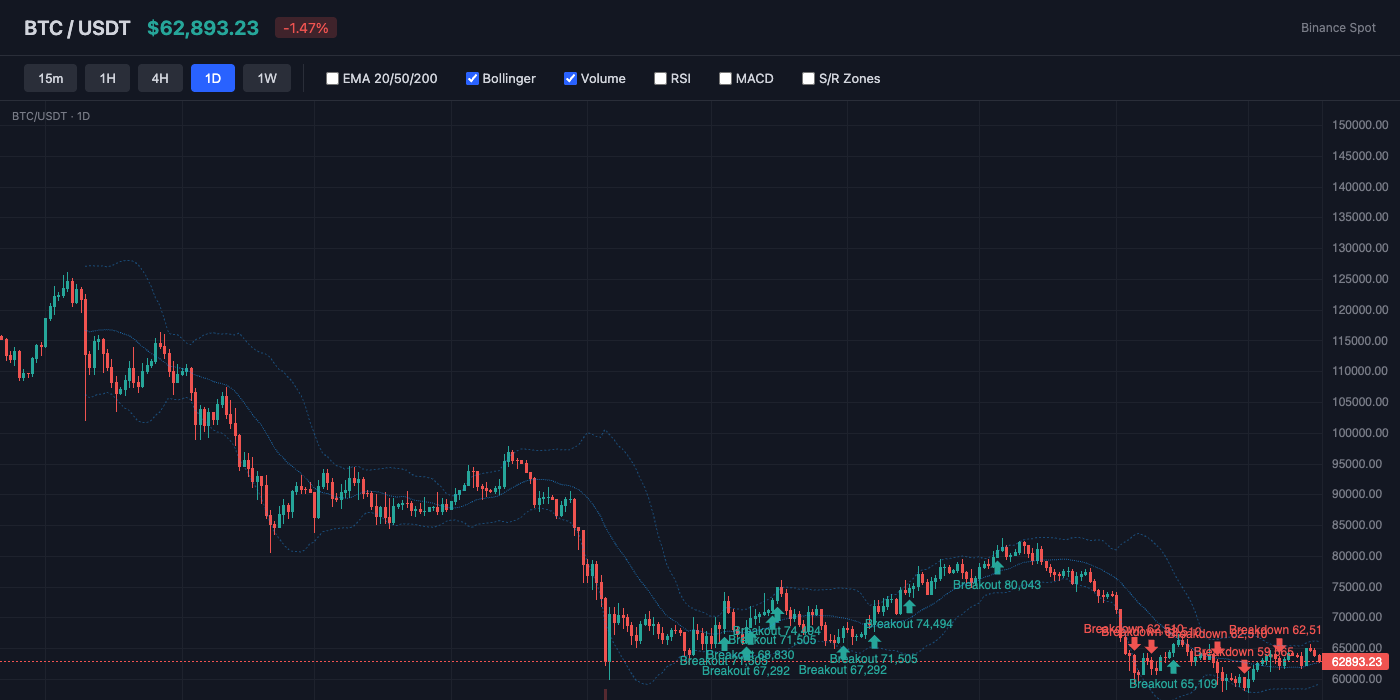Show S/R Zones on the chart
Viewport: 1400px width, 700px height.
point(808,78)
